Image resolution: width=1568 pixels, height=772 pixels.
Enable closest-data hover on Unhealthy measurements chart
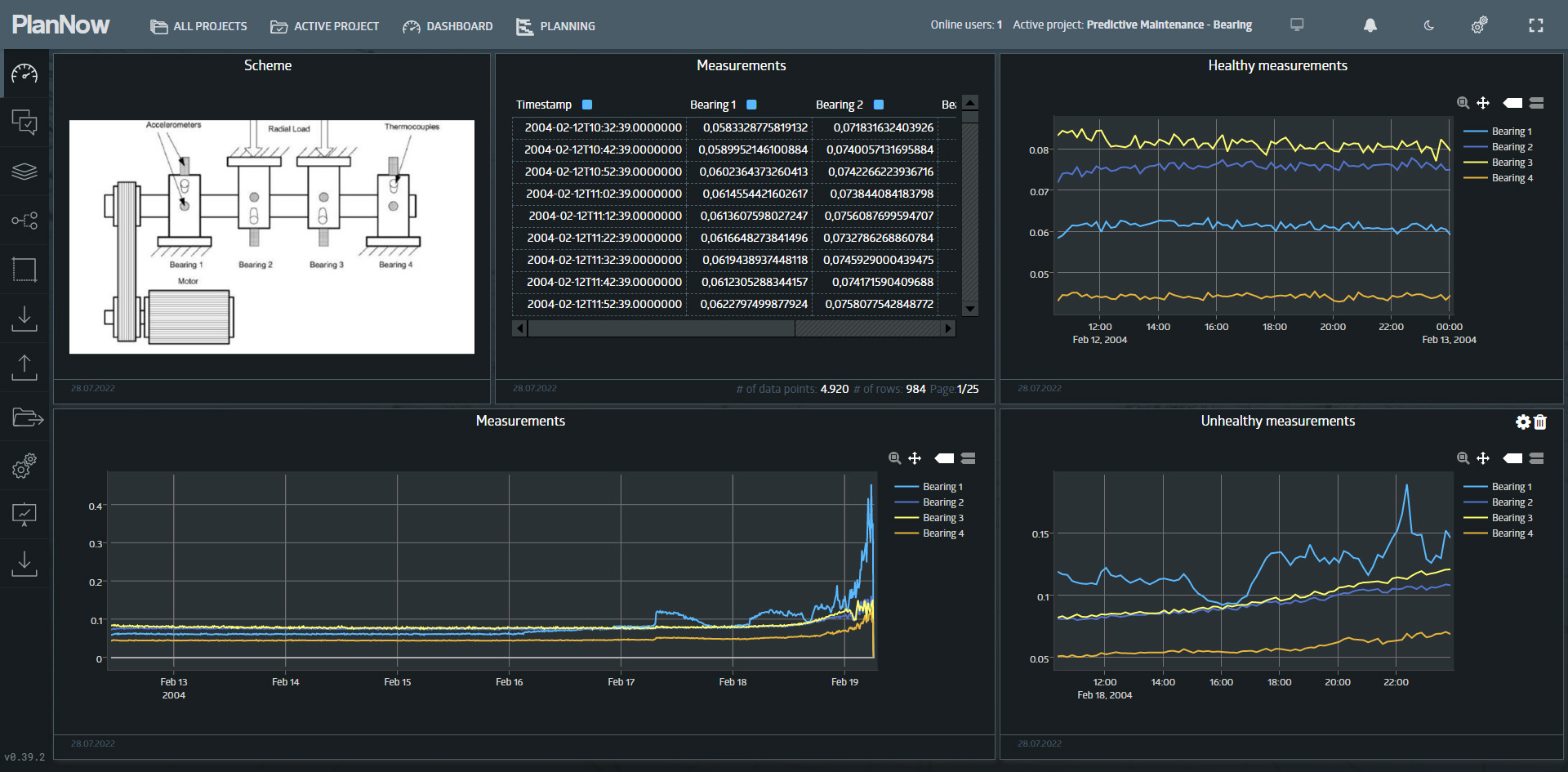[1512, 458]
